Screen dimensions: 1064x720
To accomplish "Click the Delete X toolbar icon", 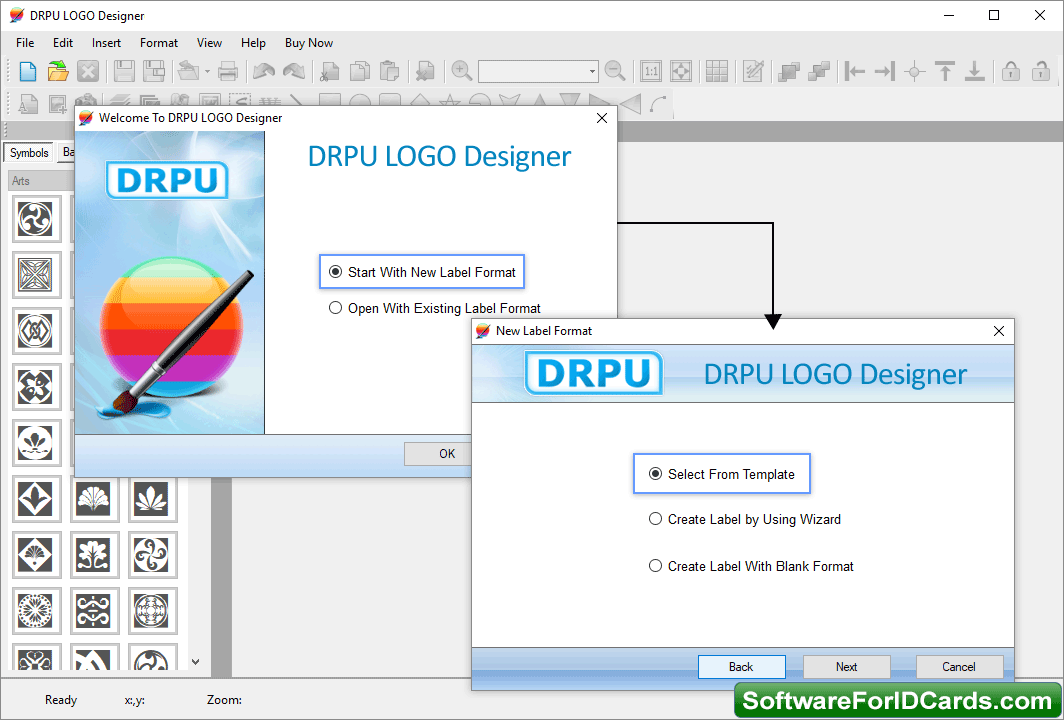I will click(88, 71).
